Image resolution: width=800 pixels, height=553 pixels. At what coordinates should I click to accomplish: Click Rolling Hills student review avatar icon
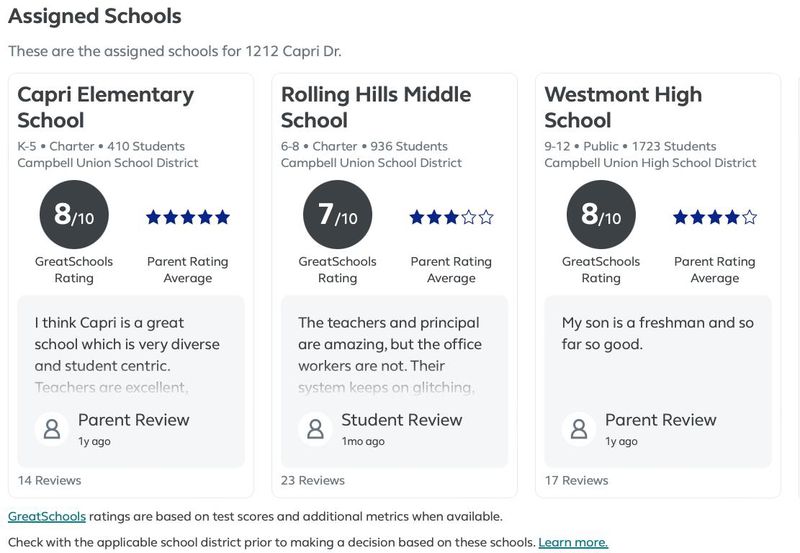[315, 429]
